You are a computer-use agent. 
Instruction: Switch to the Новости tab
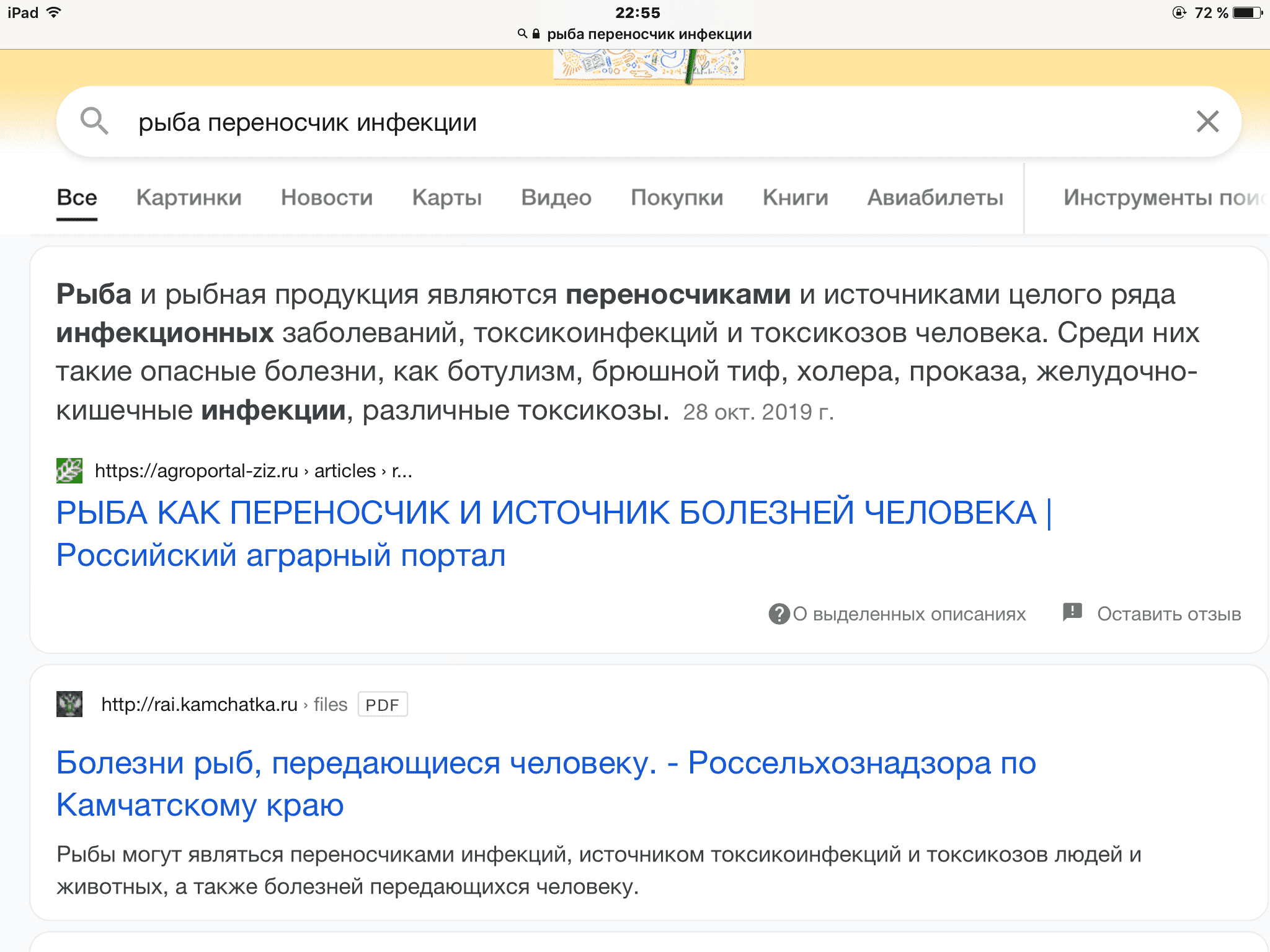tap(326, 198)
